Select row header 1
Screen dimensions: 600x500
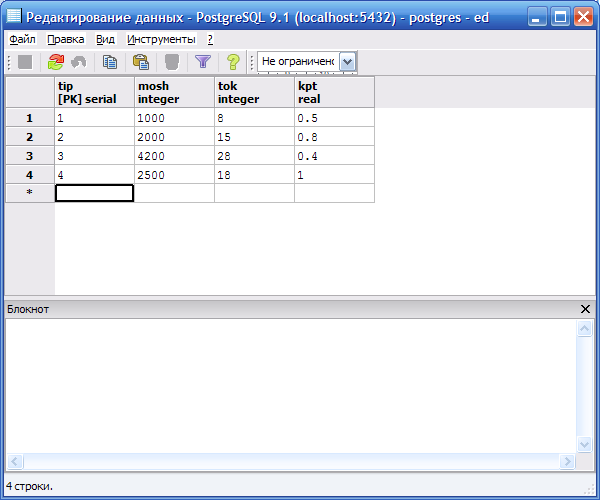pyautogui.click(x=30, y=117)
